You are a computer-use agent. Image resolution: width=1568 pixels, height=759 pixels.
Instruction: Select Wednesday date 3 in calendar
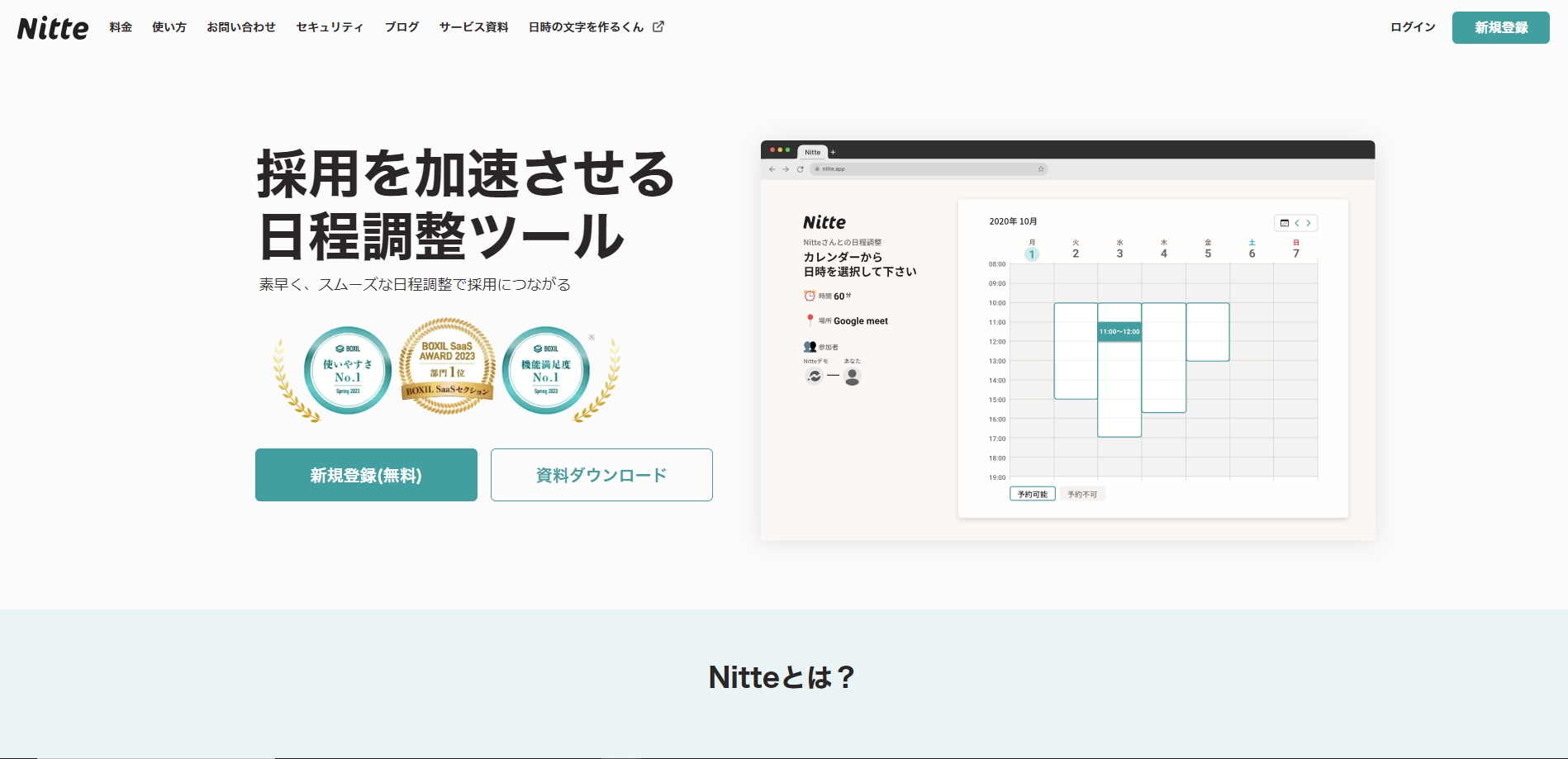[1119, 254]
